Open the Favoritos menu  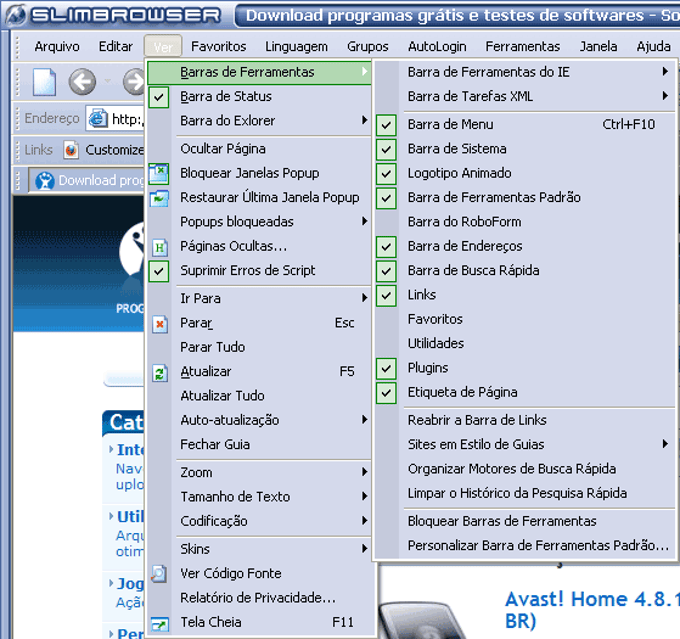point(219,46)
